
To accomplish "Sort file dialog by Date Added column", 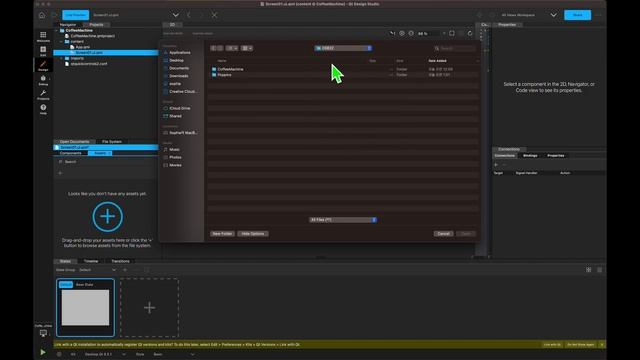I will click(x=437, y=61).
